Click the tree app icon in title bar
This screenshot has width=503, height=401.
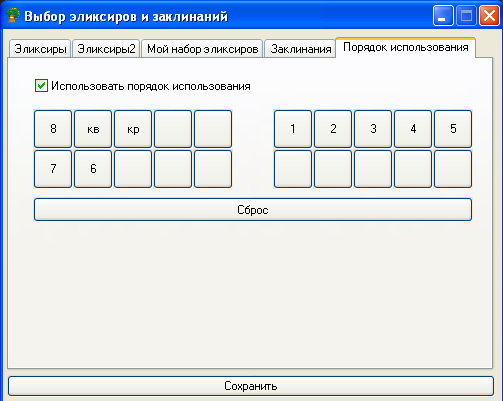(13, 15)
